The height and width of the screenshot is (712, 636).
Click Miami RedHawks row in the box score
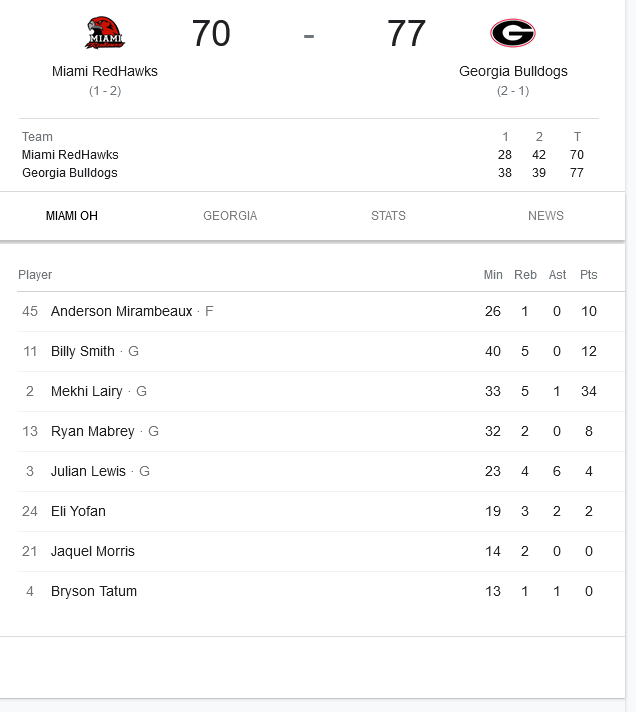pos(303,155)
